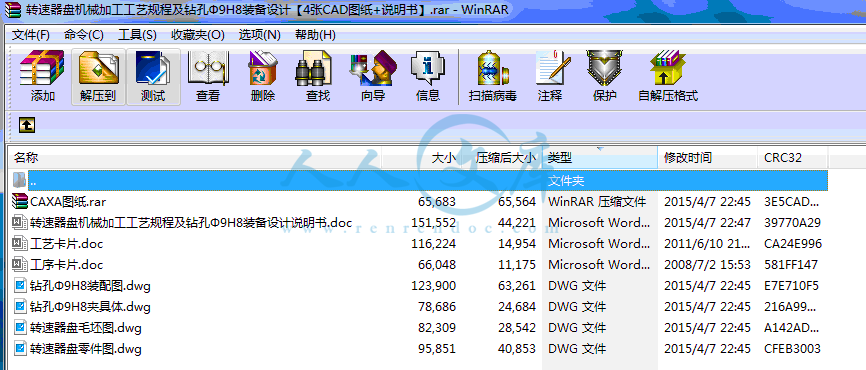
Task: Go up one folder level button
Action: point(27,125)
